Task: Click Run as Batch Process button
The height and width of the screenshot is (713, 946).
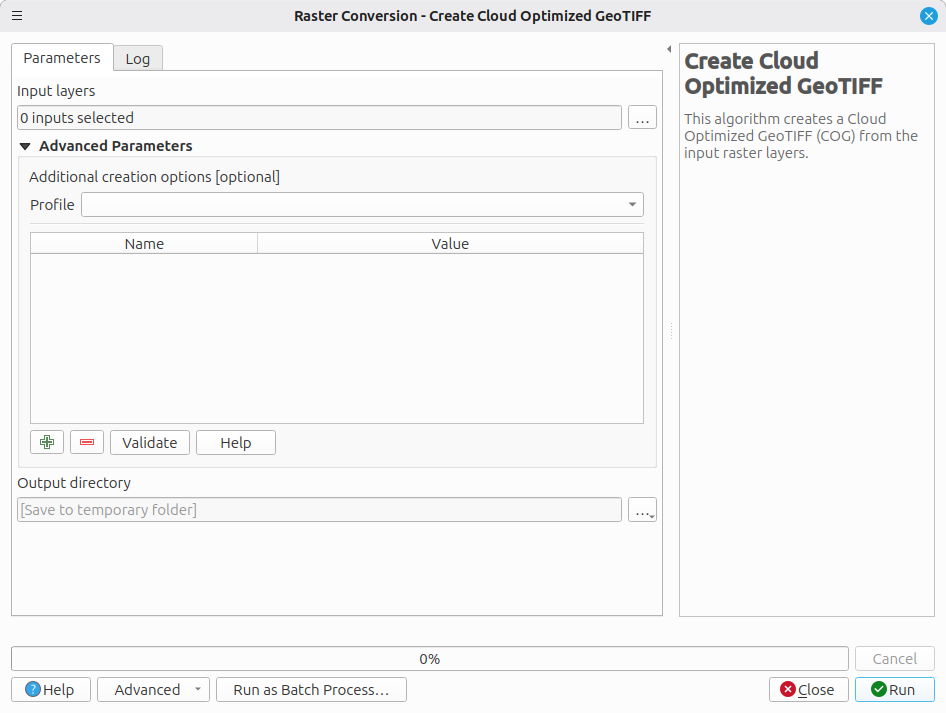Action: point(311,690)
